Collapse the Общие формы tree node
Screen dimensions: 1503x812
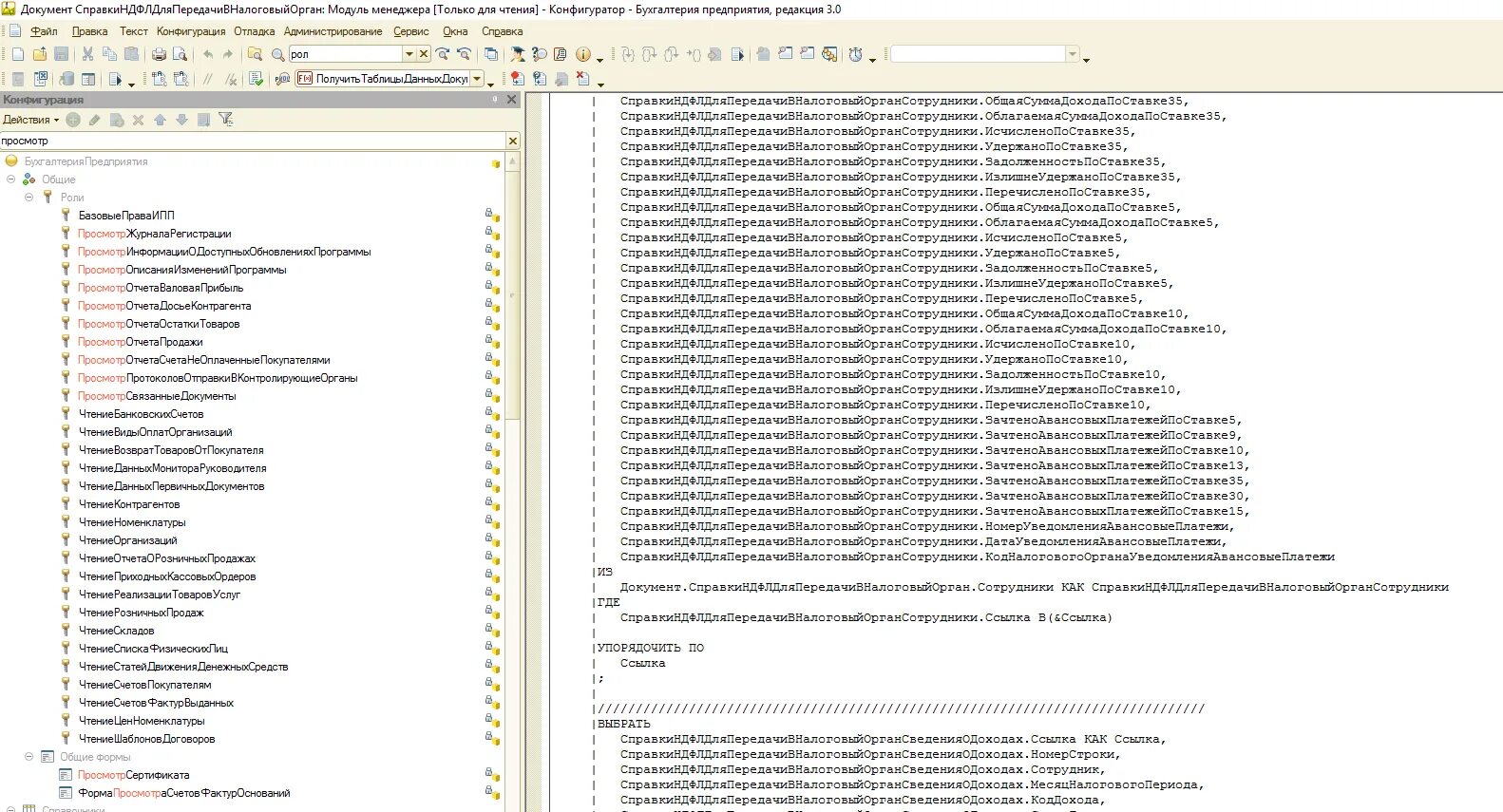click(29, 756)
